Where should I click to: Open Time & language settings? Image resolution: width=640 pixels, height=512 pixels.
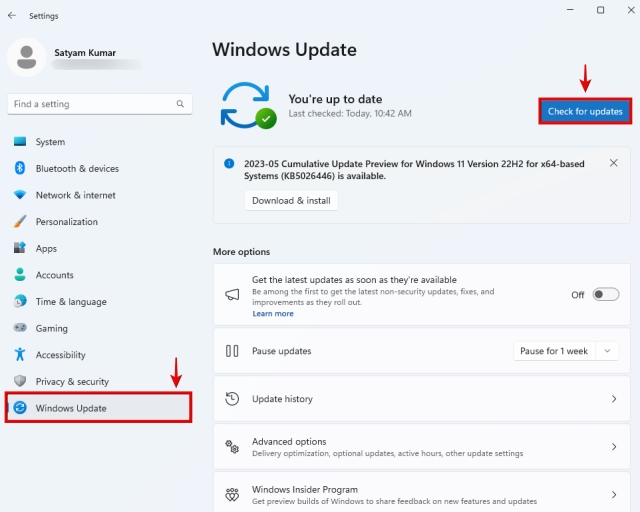click(x=70, y=302)
